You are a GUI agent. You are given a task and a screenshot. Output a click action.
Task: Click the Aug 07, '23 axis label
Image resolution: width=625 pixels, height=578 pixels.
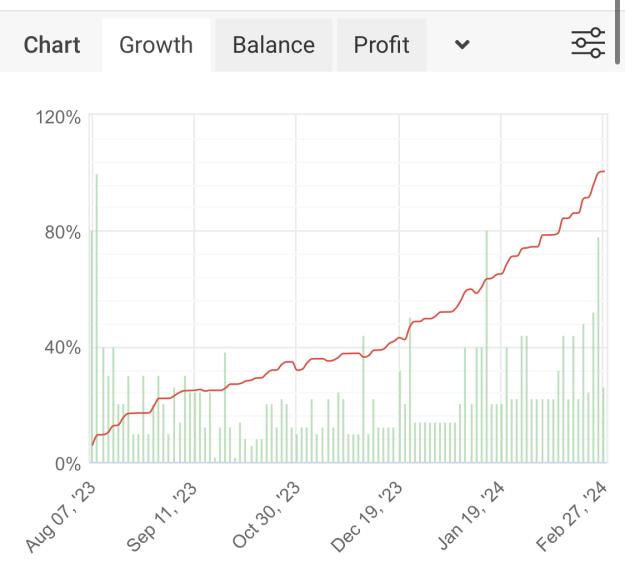(61, 517)
